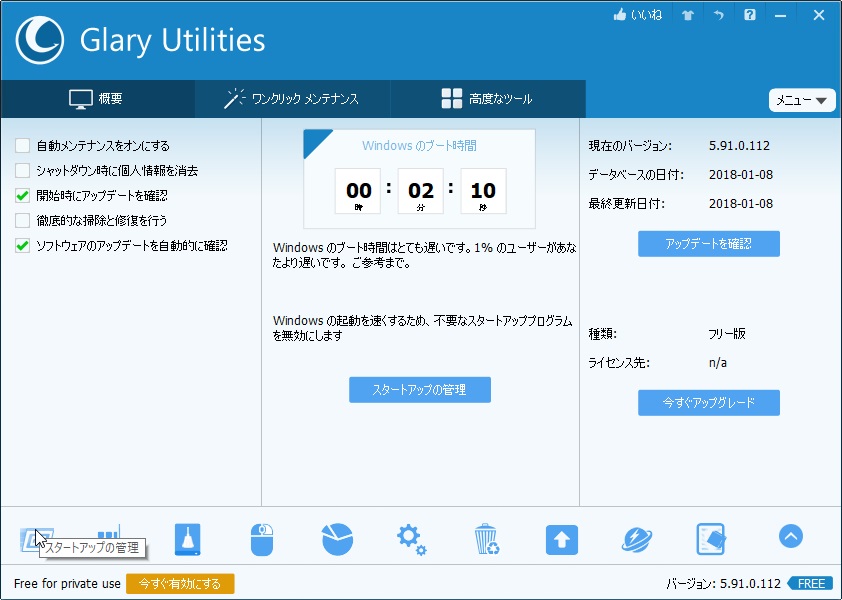842x600 pixels.
Task: Click the trash can uninstaller icon
Action: click(487, 537)
